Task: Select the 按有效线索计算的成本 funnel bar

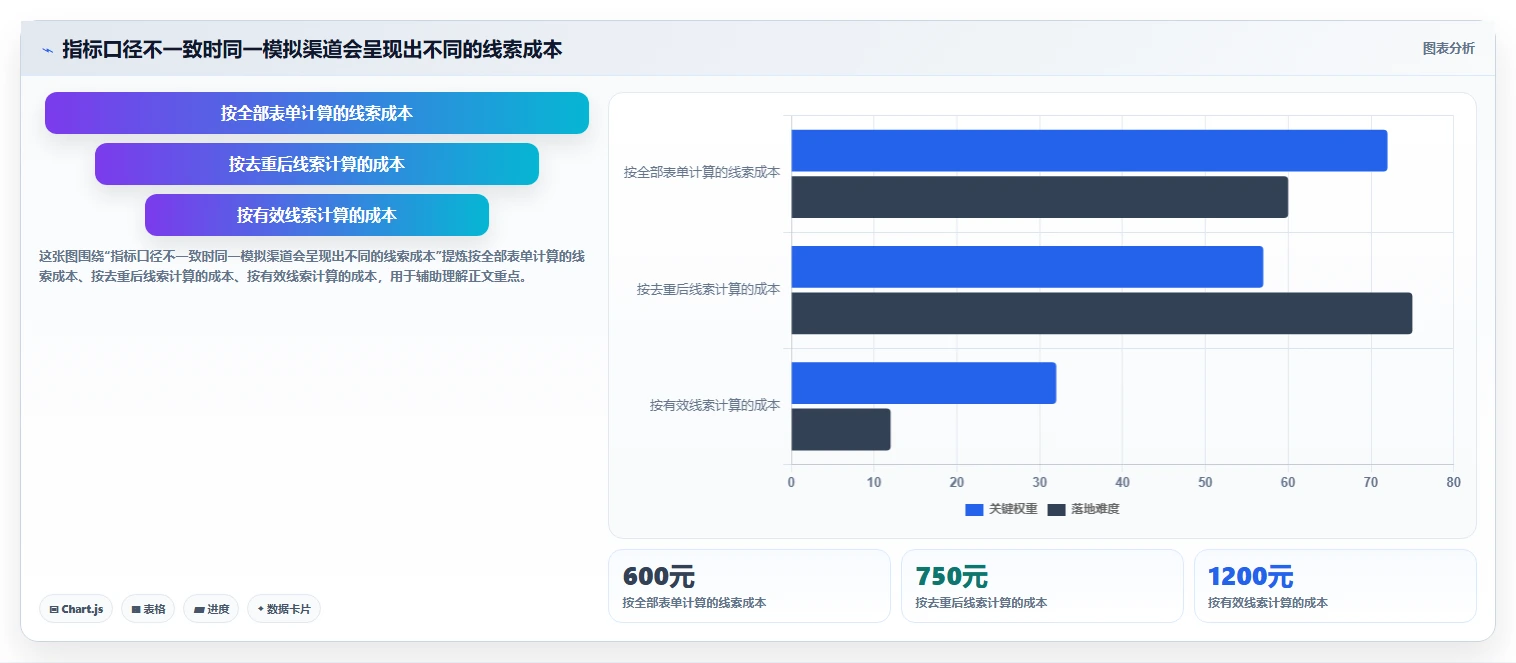Action: 317,215
